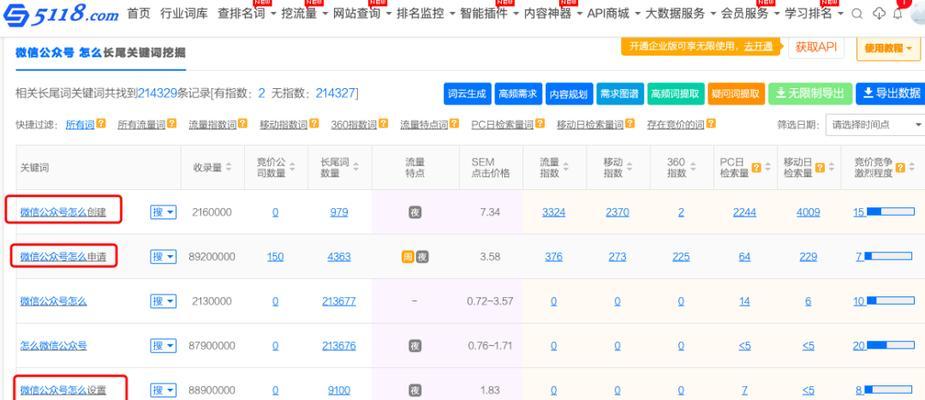The image size is (925, 400).
Task: Expand the 排名监控 navigation menu
Action: pyautogui.click(x=425, y=14)
